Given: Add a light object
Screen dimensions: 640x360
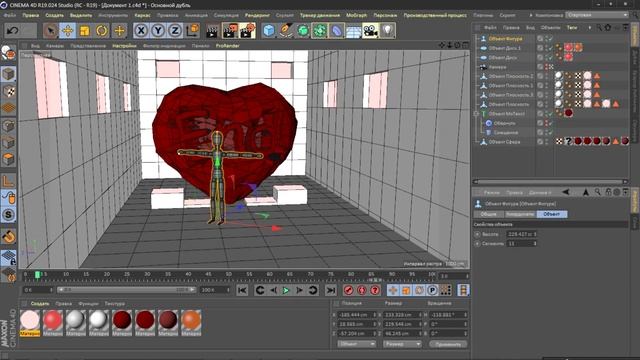Looking at the screenshot, I should 388,31.
